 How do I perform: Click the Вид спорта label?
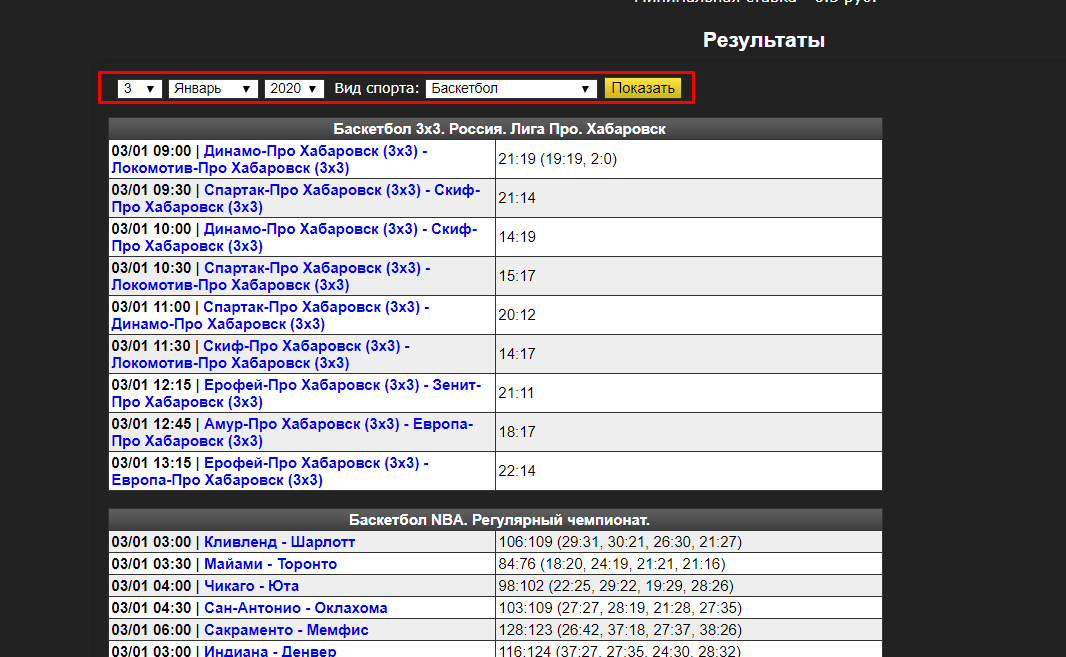(x=377, y=88)
